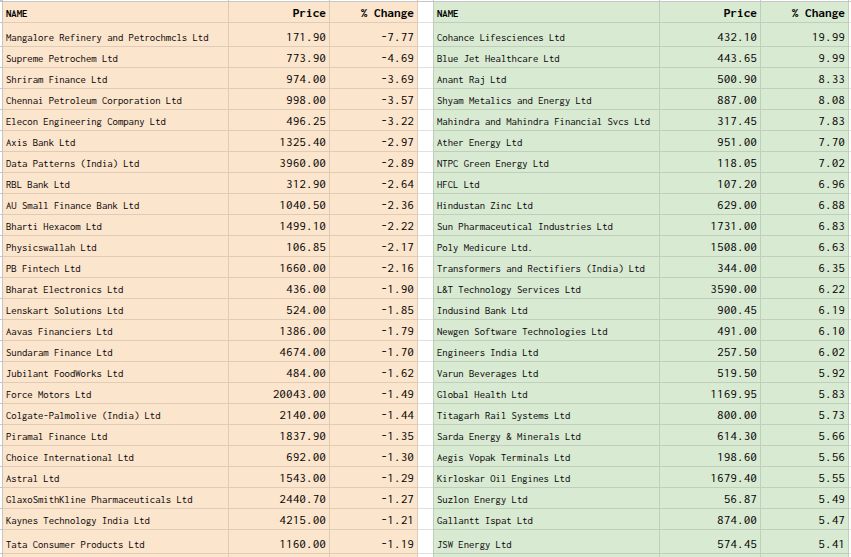Select Sarda Energy & Minerals Ltd
Image resolution: width=851 pixels, height=557 pixels.
tap(509, 436)
